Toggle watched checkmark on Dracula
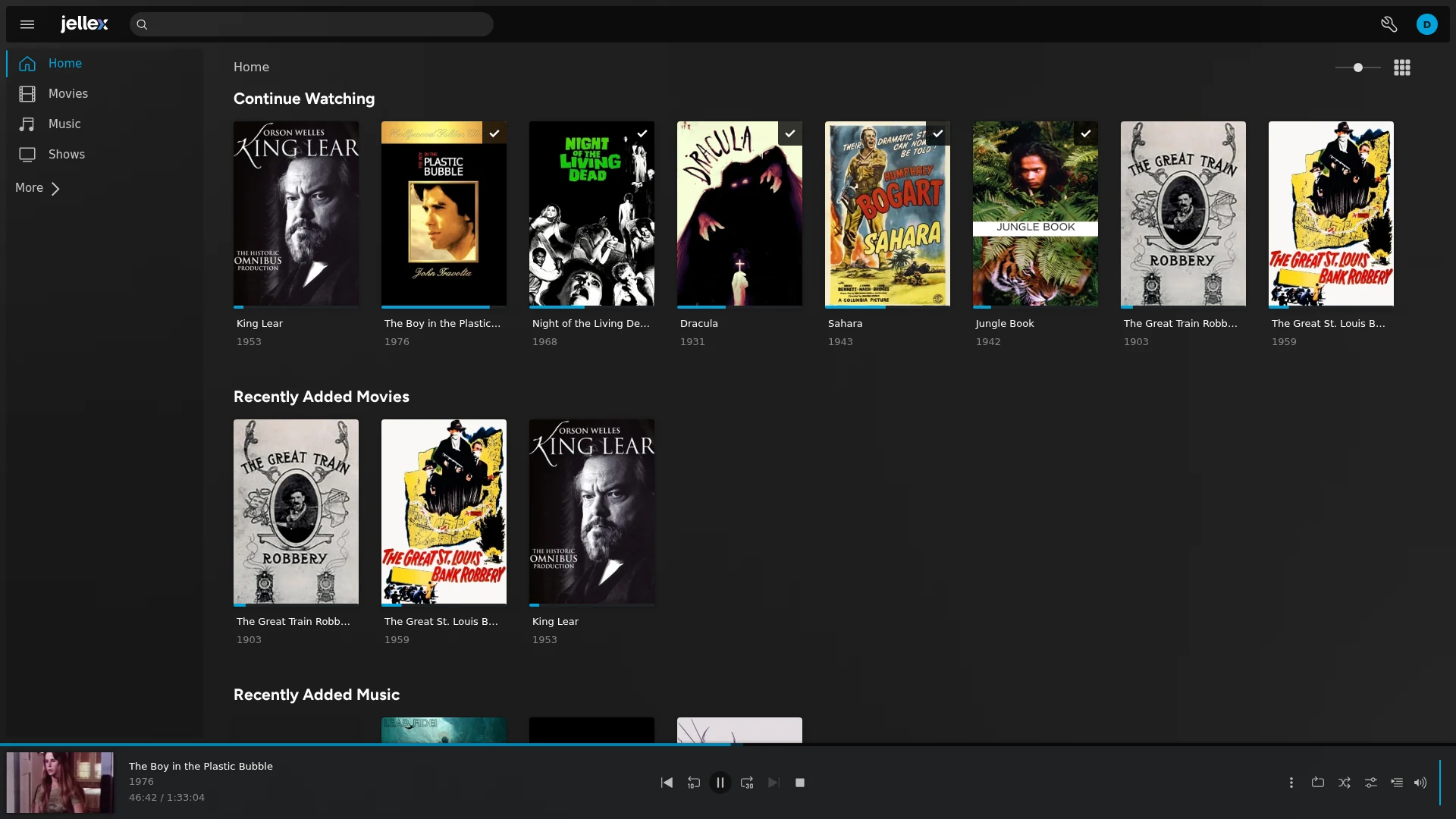 coord(790,133)
